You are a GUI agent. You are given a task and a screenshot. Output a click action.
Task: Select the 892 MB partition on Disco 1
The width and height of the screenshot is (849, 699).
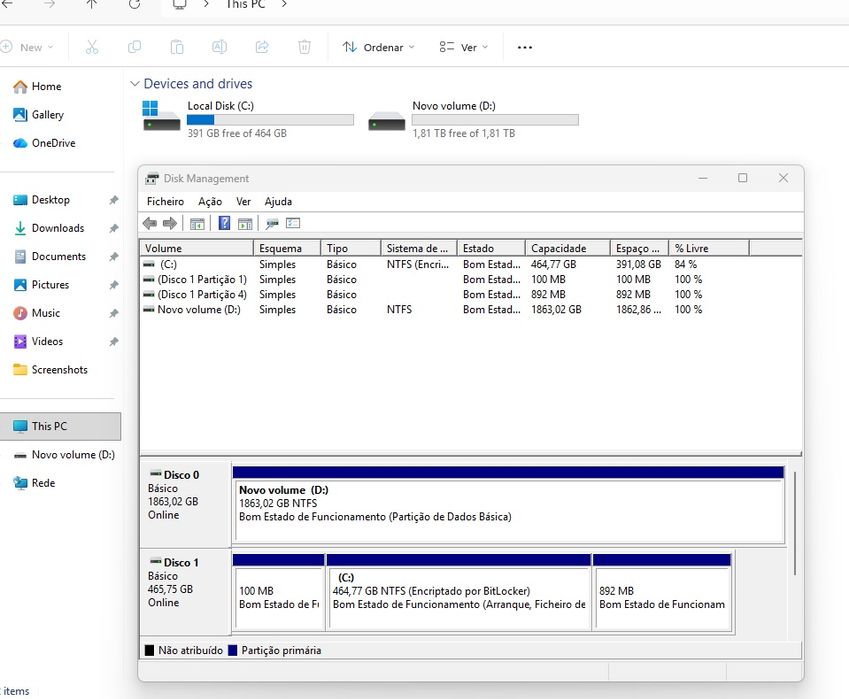pyautogui.click(x=662, y=592)
